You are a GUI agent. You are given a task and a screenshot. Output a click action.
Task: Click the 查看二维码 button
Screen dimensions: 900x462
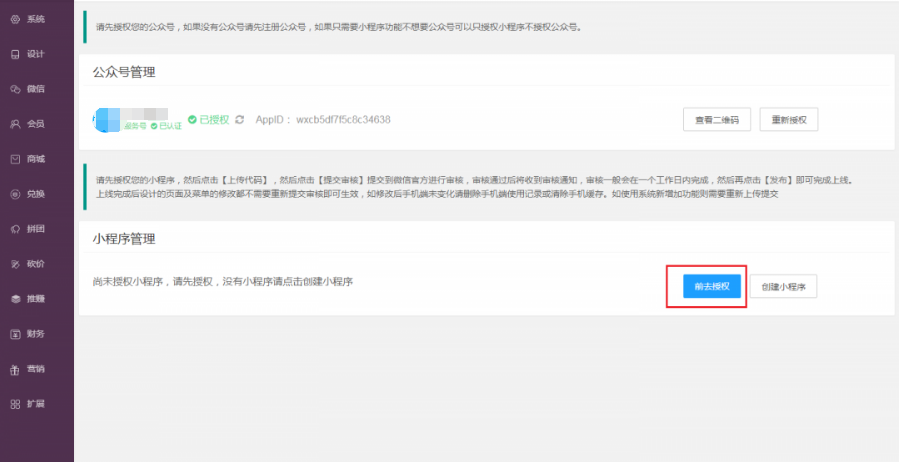[716, 120]
